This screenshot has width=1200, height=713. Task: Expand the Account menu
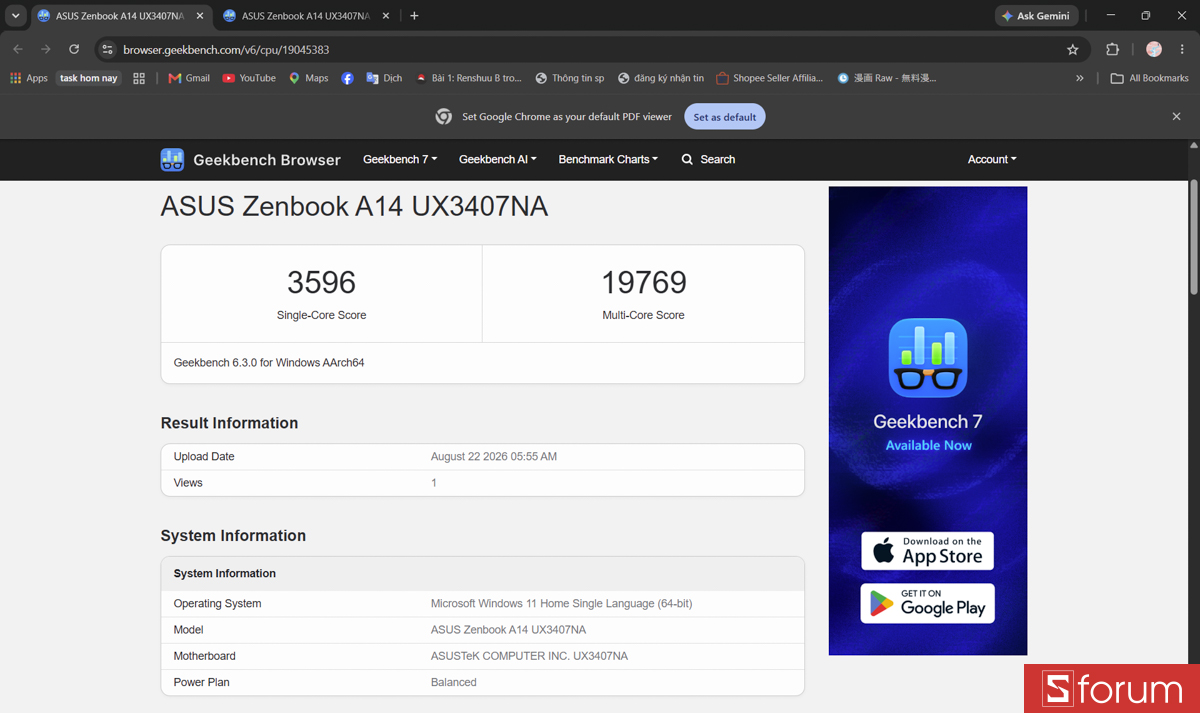click(992, 160)
